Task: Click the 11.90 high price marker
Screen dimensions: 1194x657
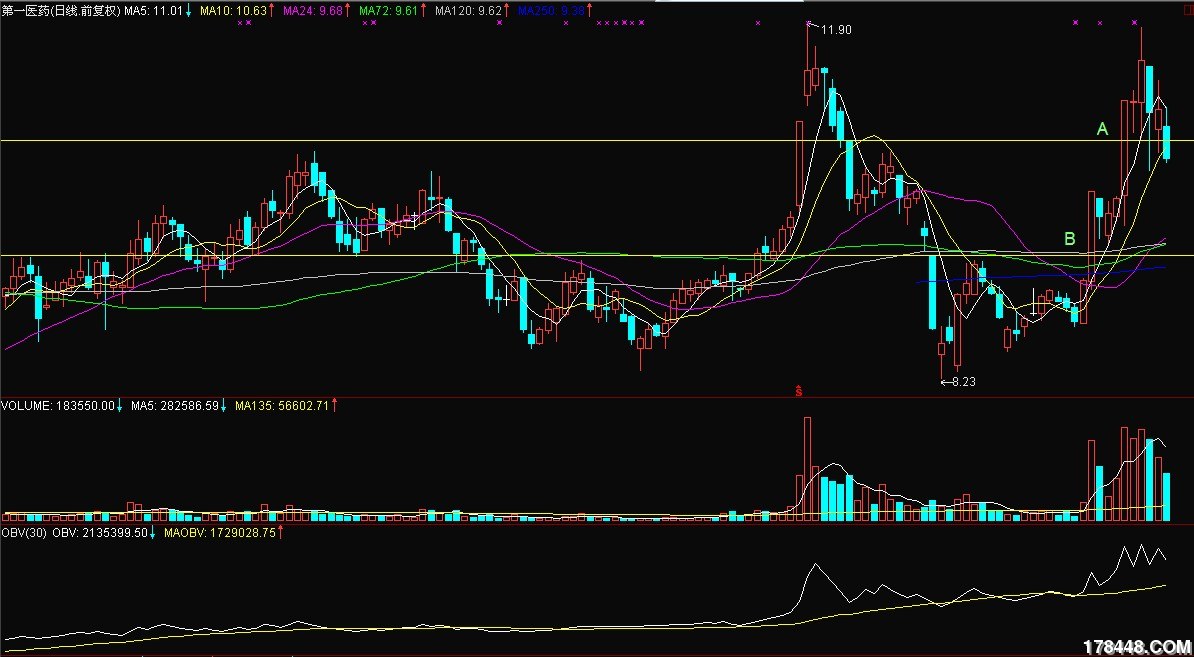Action: [x=836, y=30]
